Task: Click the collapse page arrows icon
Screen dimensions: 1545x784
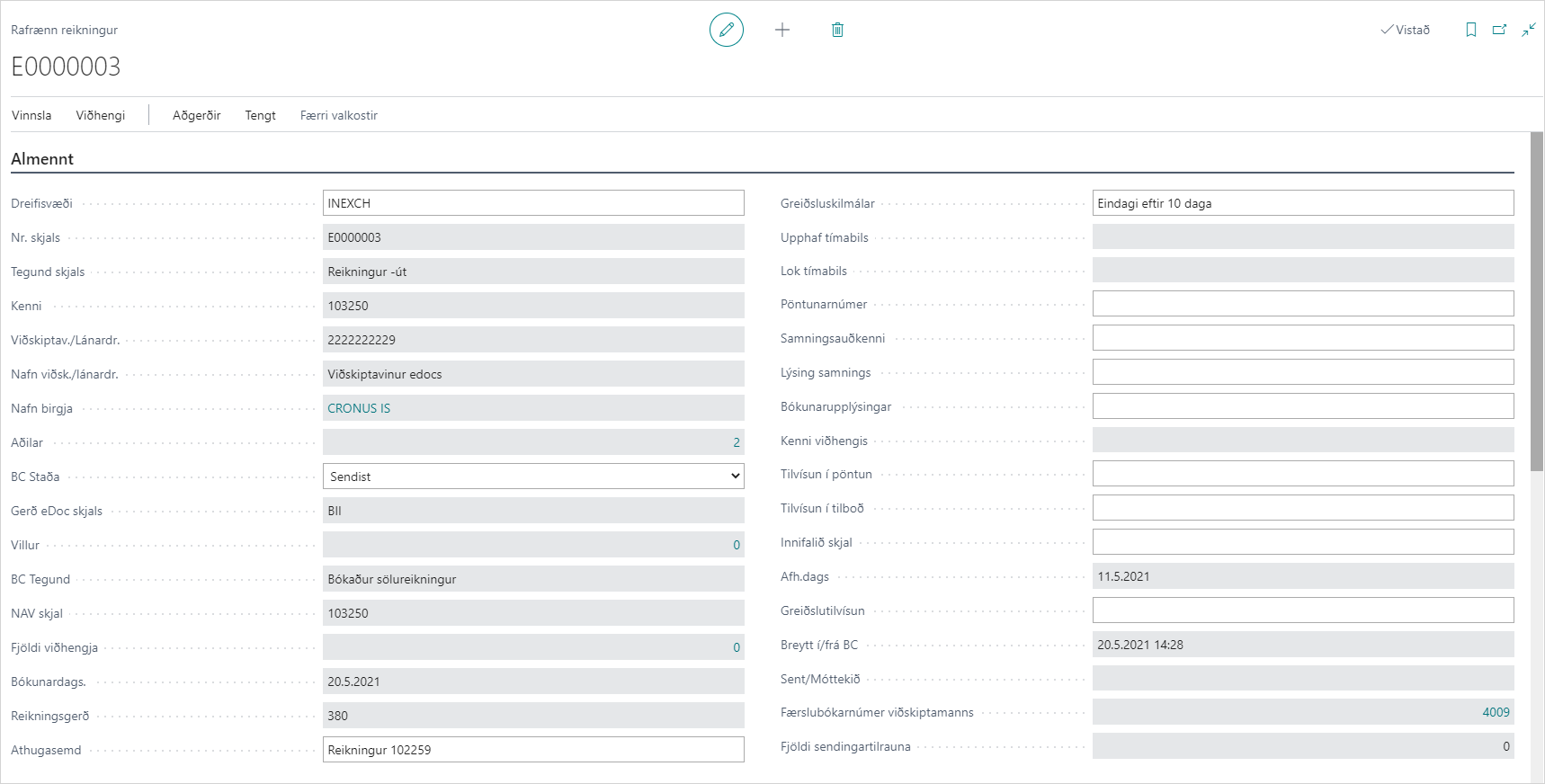Action: tap(1529, 30)
